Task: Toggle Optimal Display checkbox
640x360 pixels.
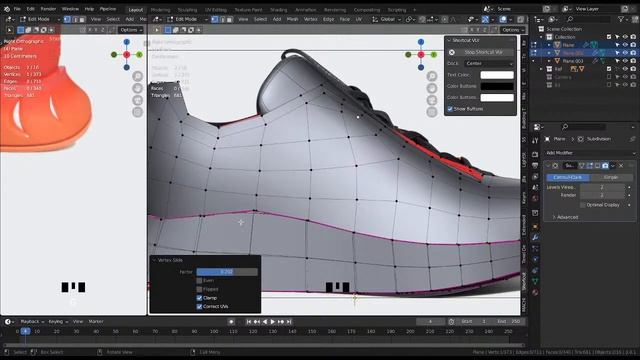Action: pos(582,205)
